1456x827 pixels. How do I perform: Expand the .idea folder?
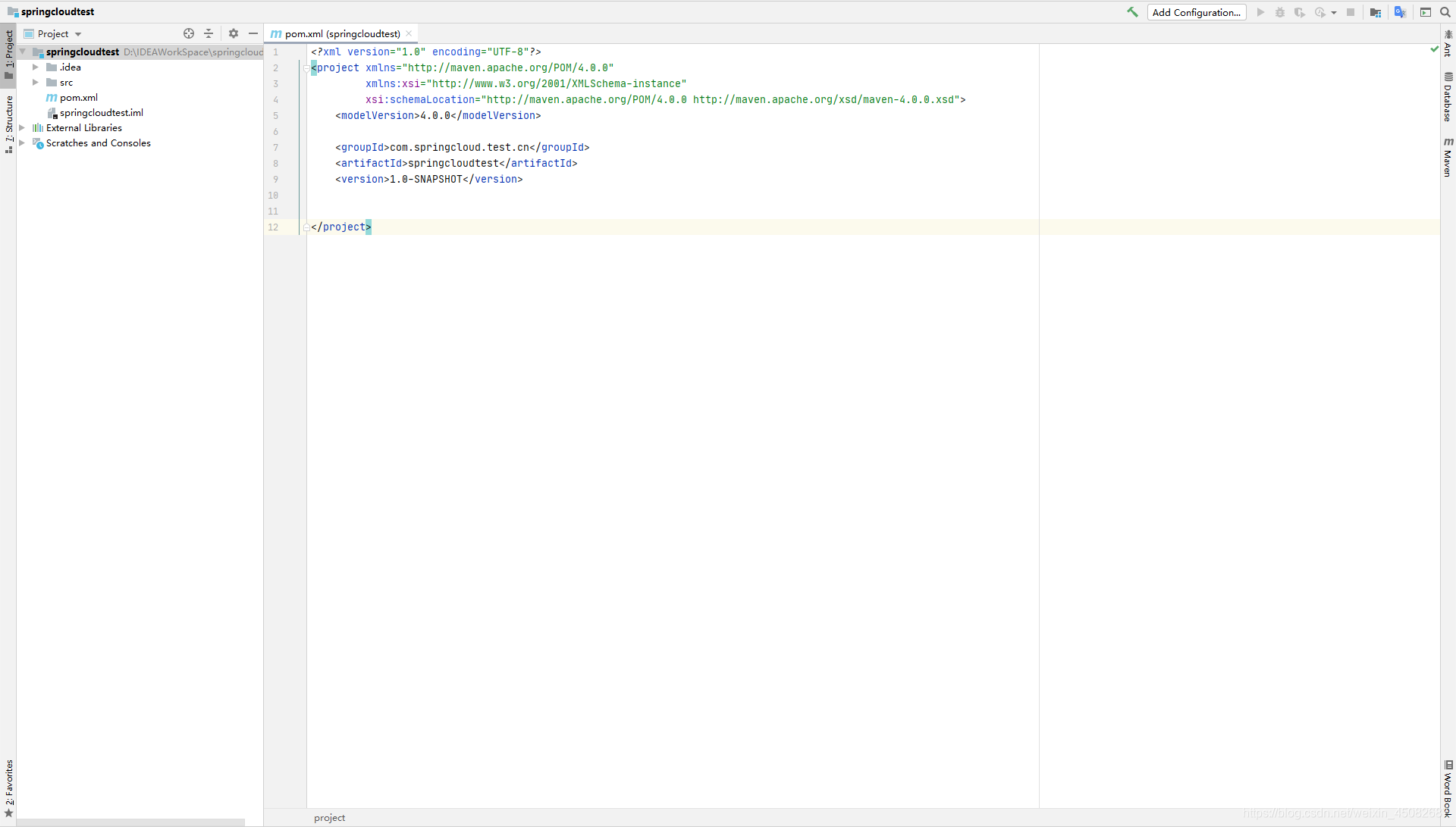(35, 67)
